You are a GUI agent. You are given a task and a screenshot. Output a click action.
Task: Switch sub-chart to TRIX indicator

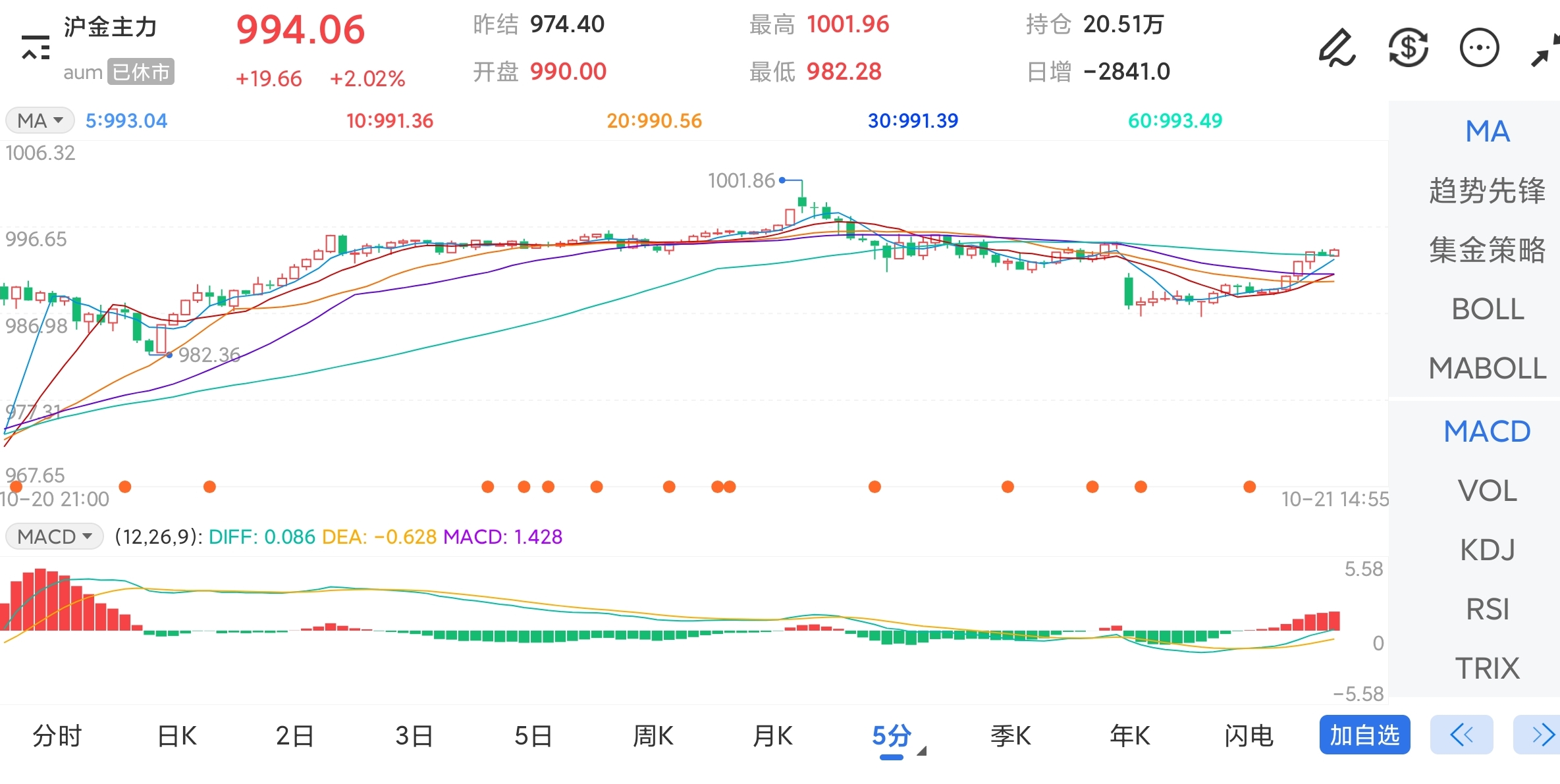click(1488, 668)
